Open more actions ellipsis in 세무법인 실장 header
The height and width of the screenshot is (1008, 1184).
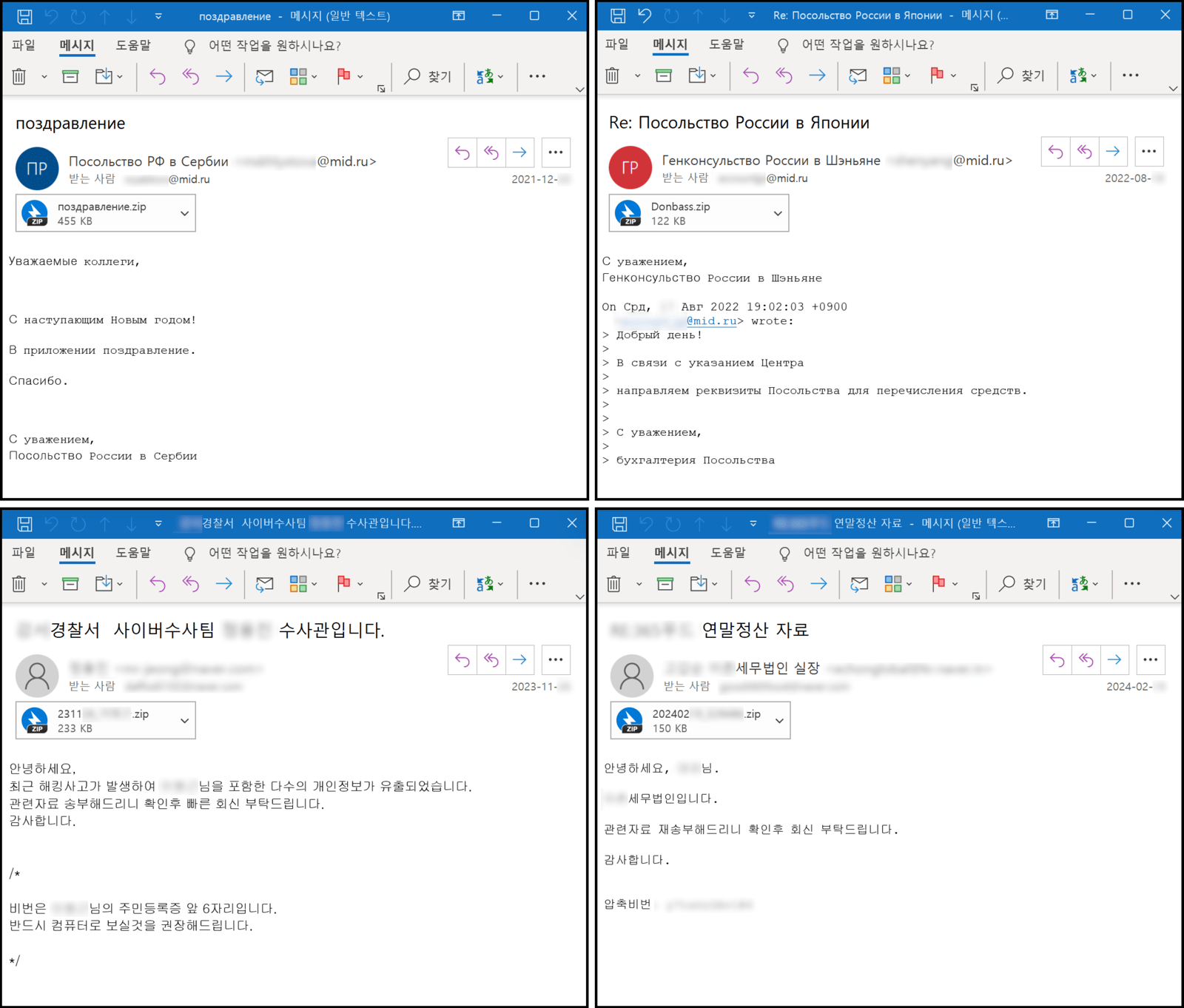click(x=1151, y=659)
